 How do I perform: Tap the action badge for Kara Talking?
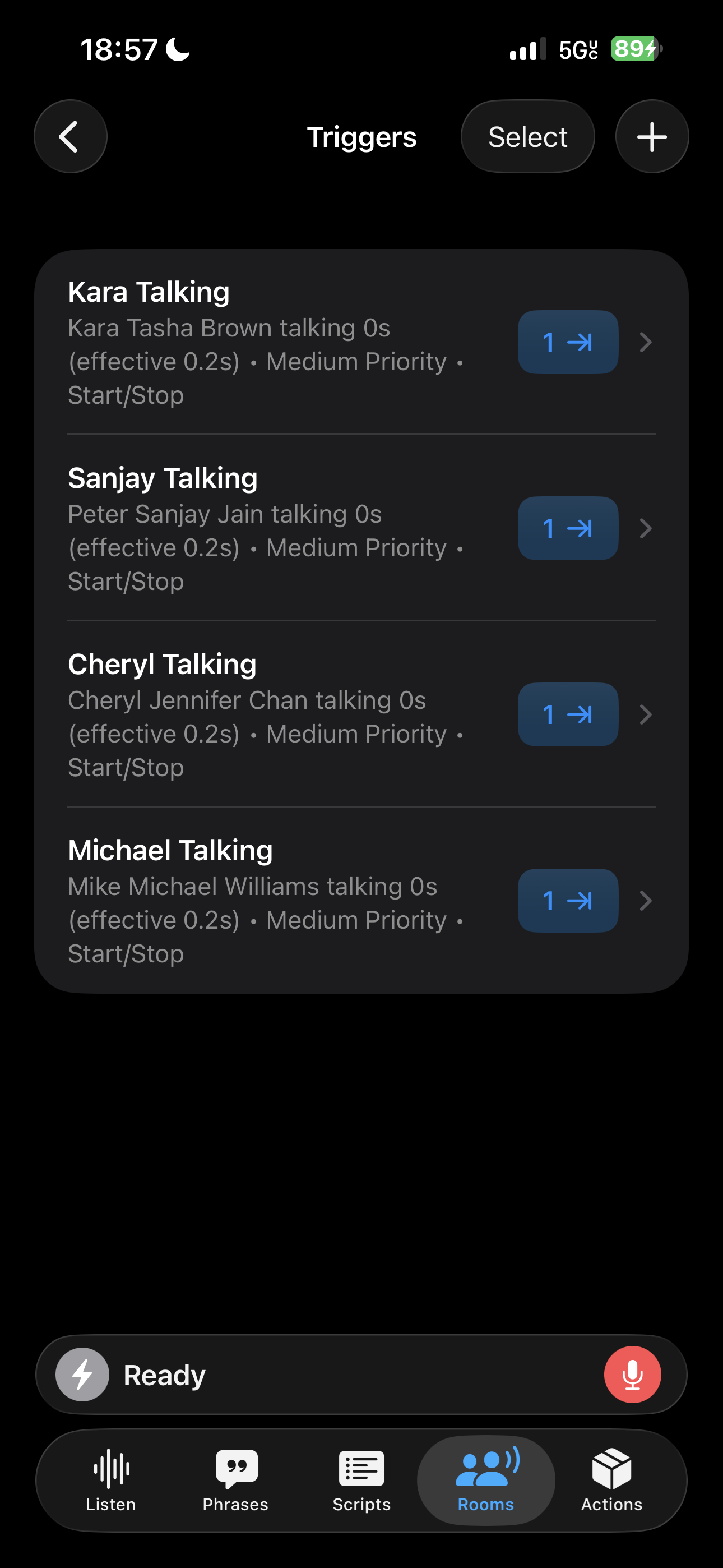(x=568, y=342)
